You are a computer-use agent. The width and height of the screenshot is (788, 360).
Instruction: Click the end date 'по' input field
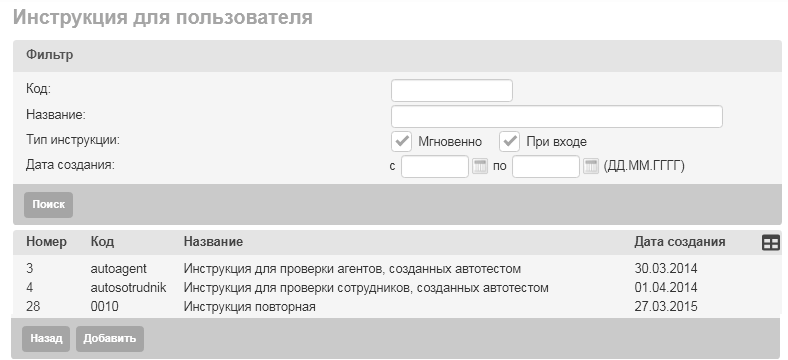(546, 166)
